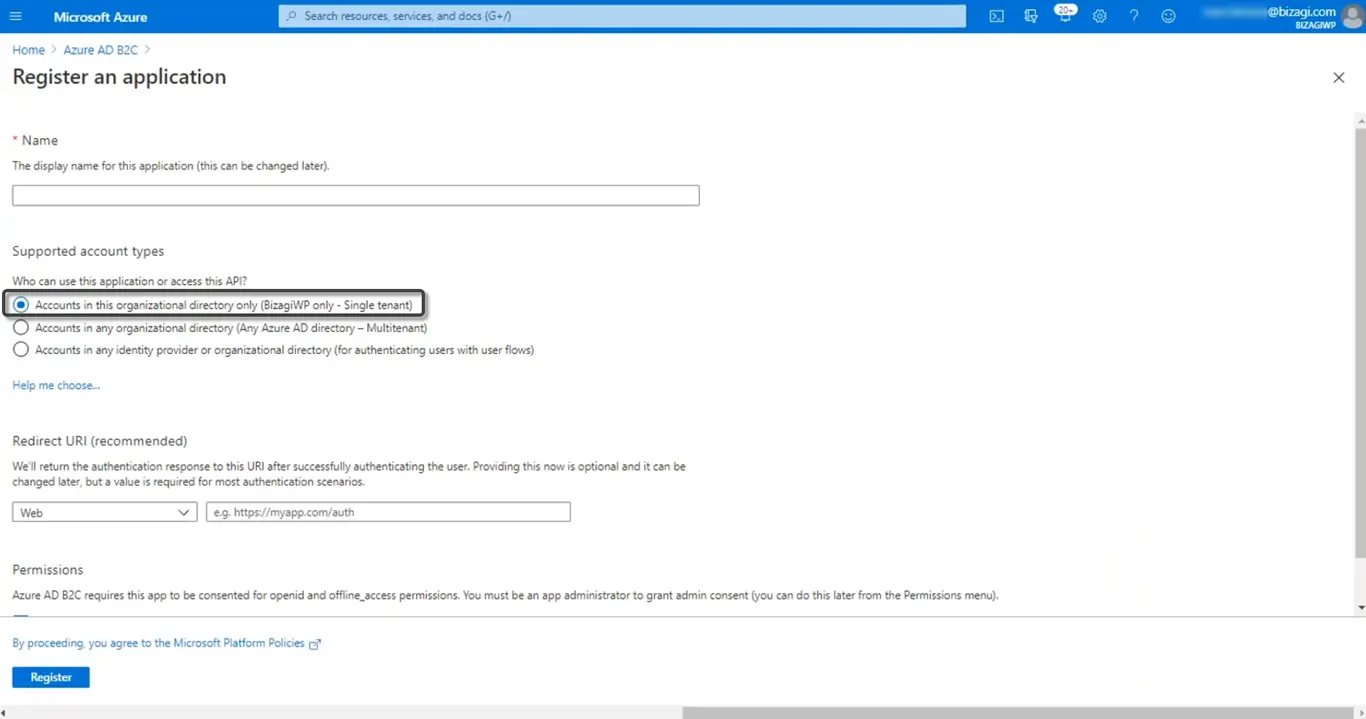Click the vertical scrollbar up arrow
Screen dimensions: 1366x719
(x=1360, y=121)
